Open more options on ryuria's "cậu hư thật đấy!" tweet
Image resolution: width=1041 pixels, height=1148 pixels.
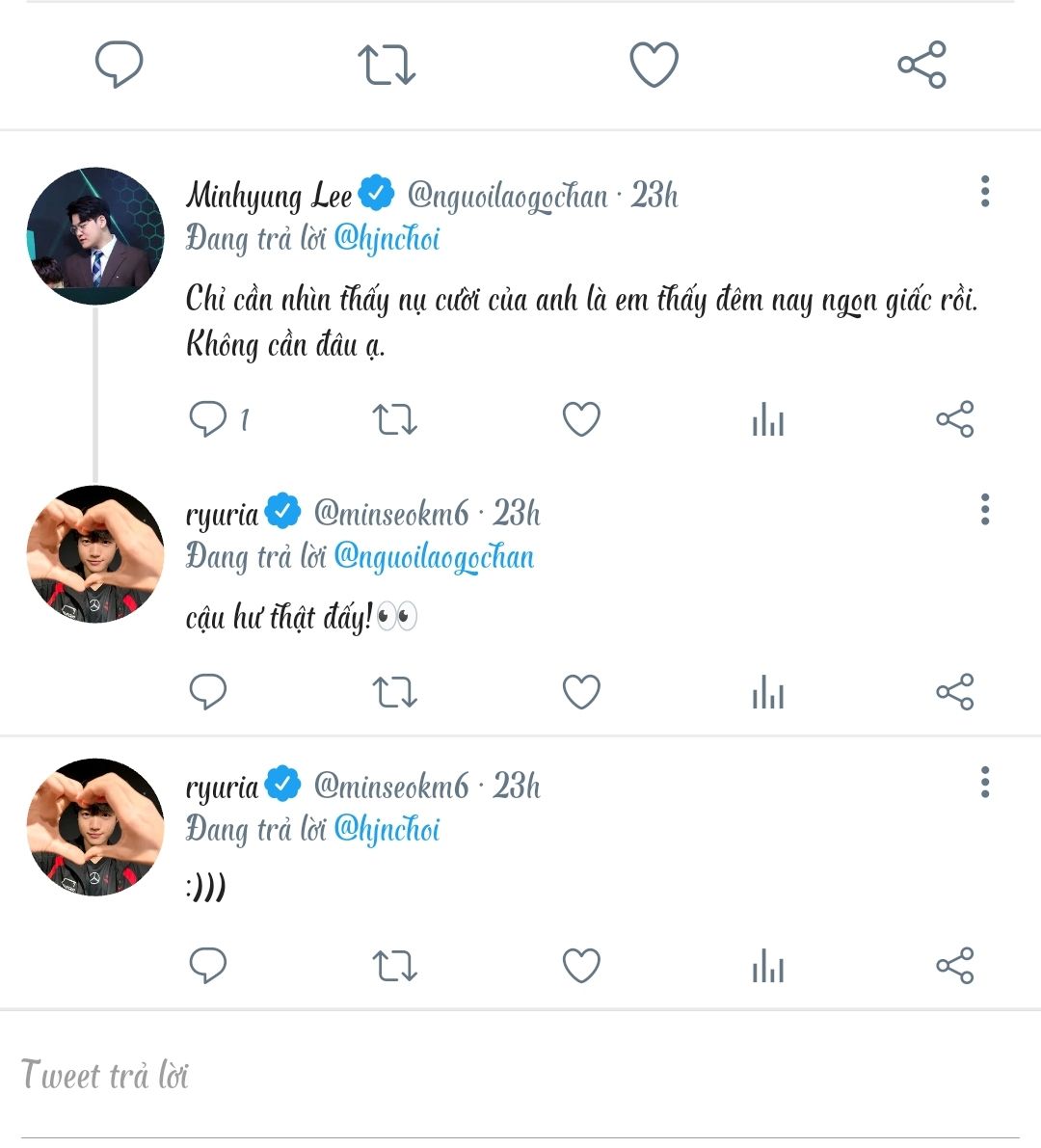pyautogui.click(x=984, y=509)
